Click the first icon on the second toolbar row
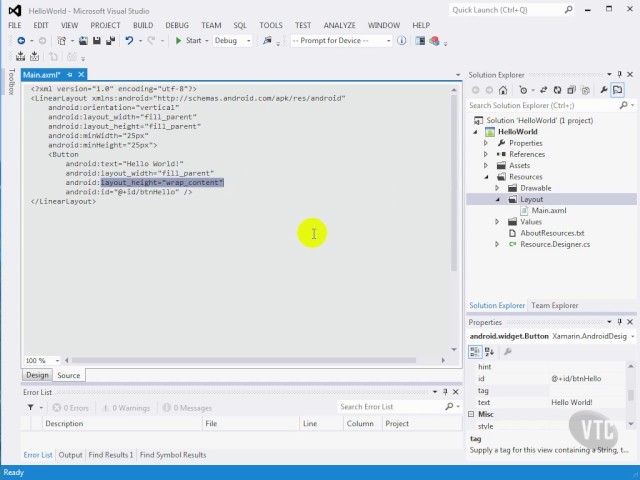 click(x=20, y=56)
